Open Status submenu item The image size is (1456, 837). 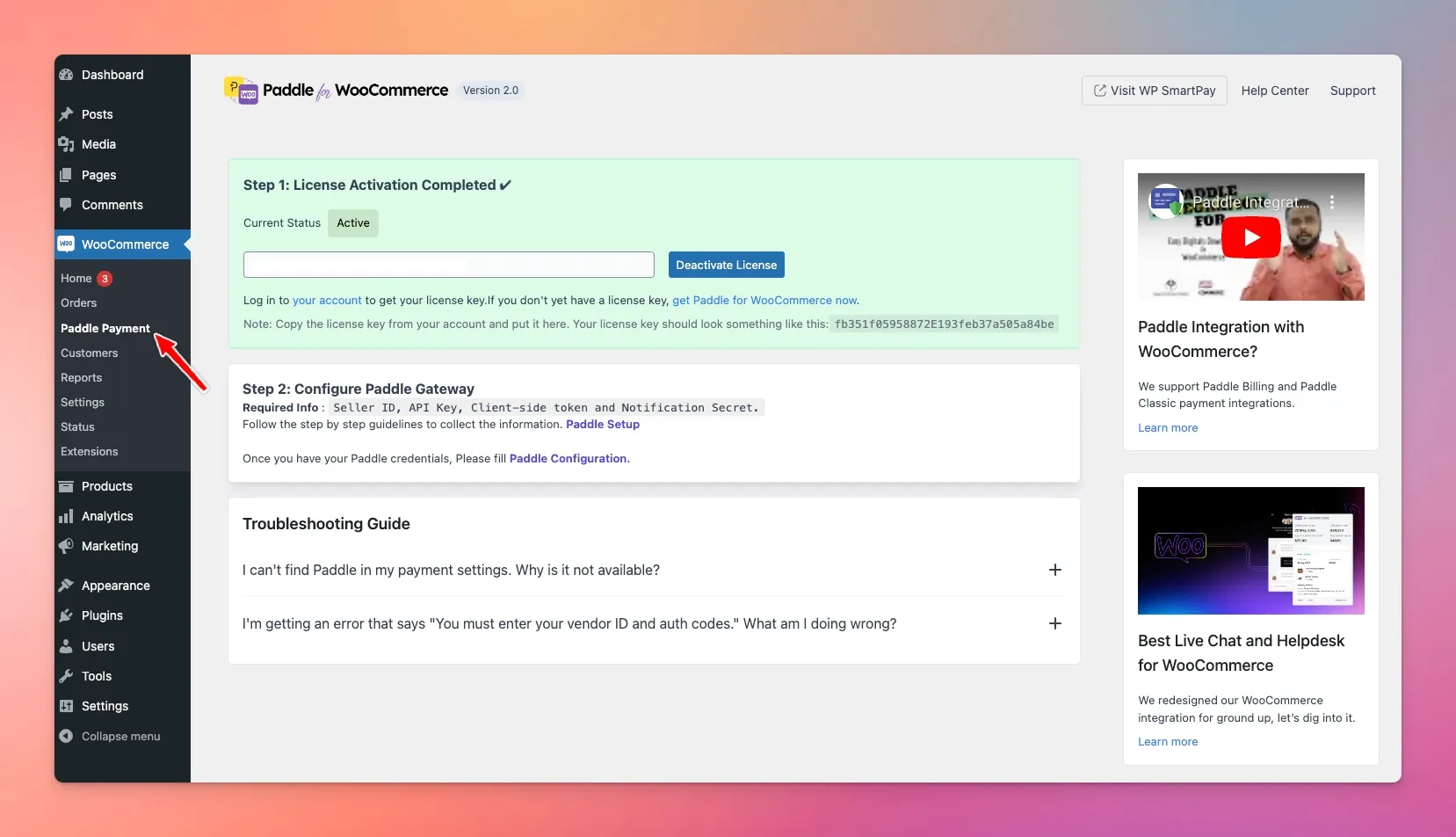(x=77, y=426)
